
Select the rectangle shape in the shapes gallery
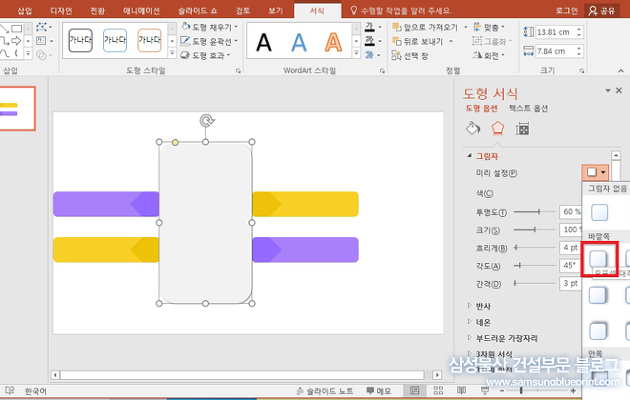click(x=16, y=29)
